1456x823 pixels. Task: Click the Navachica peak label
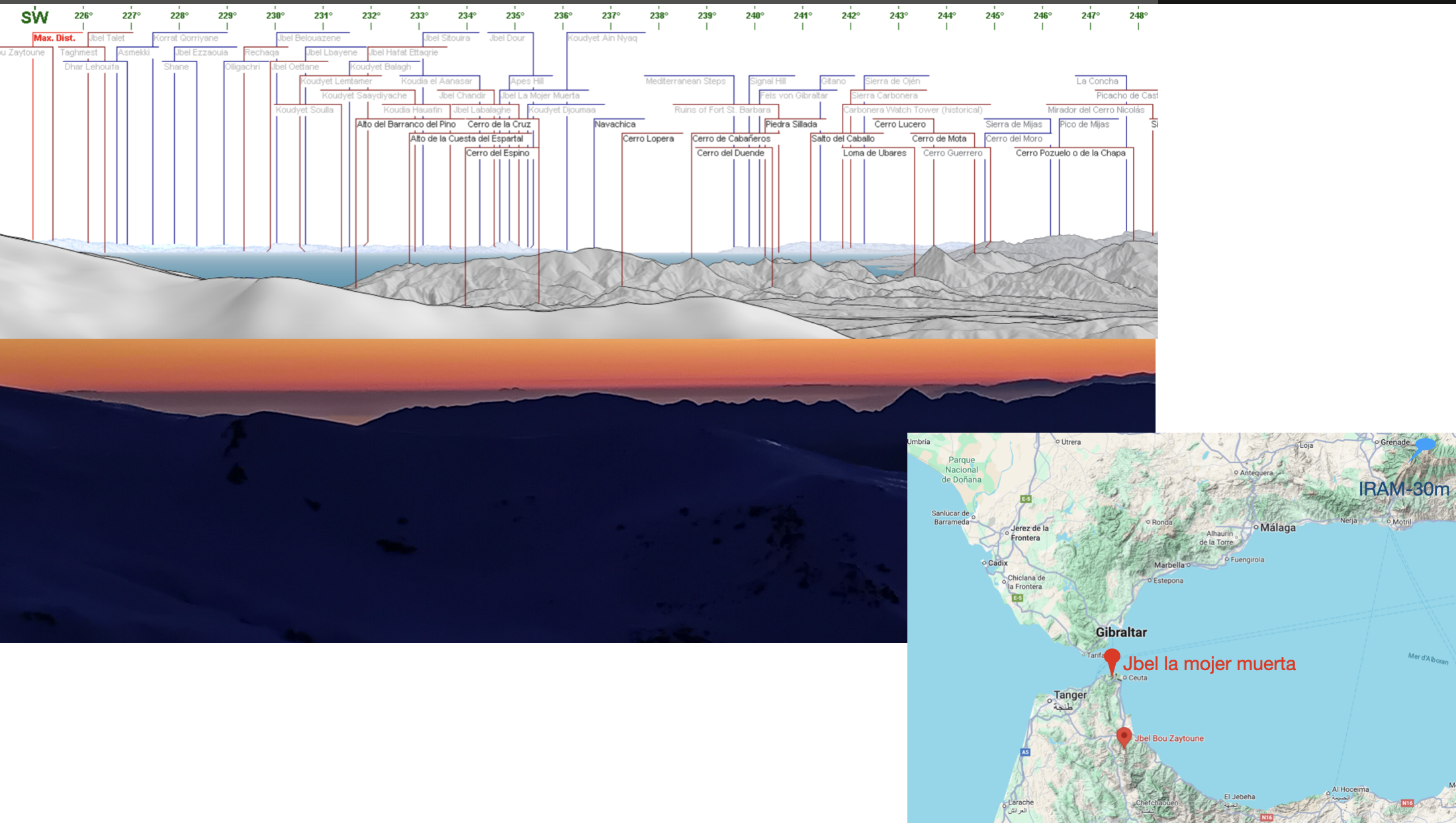tap(615, 124)
